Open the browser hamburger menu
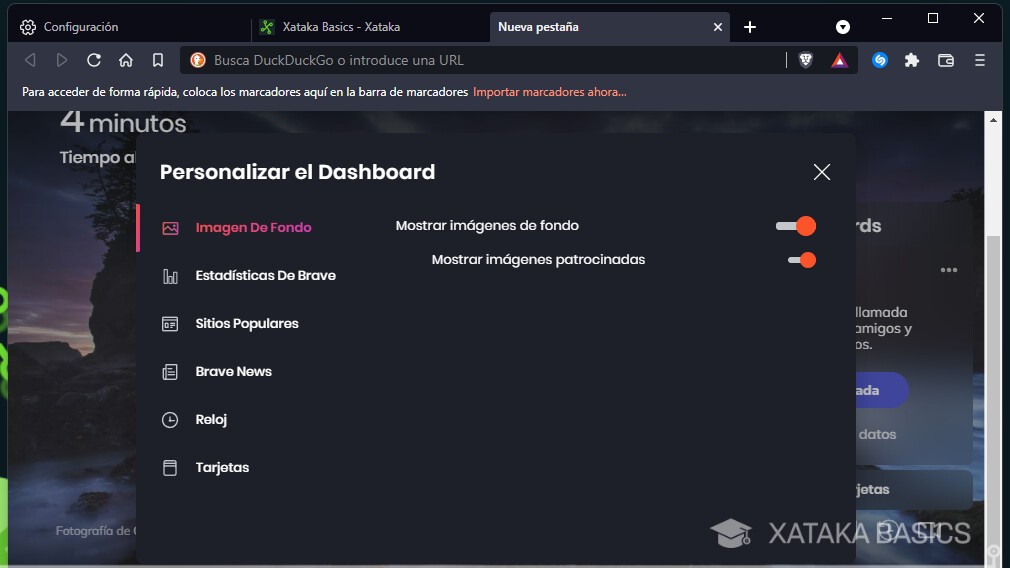 click(980, 60)
